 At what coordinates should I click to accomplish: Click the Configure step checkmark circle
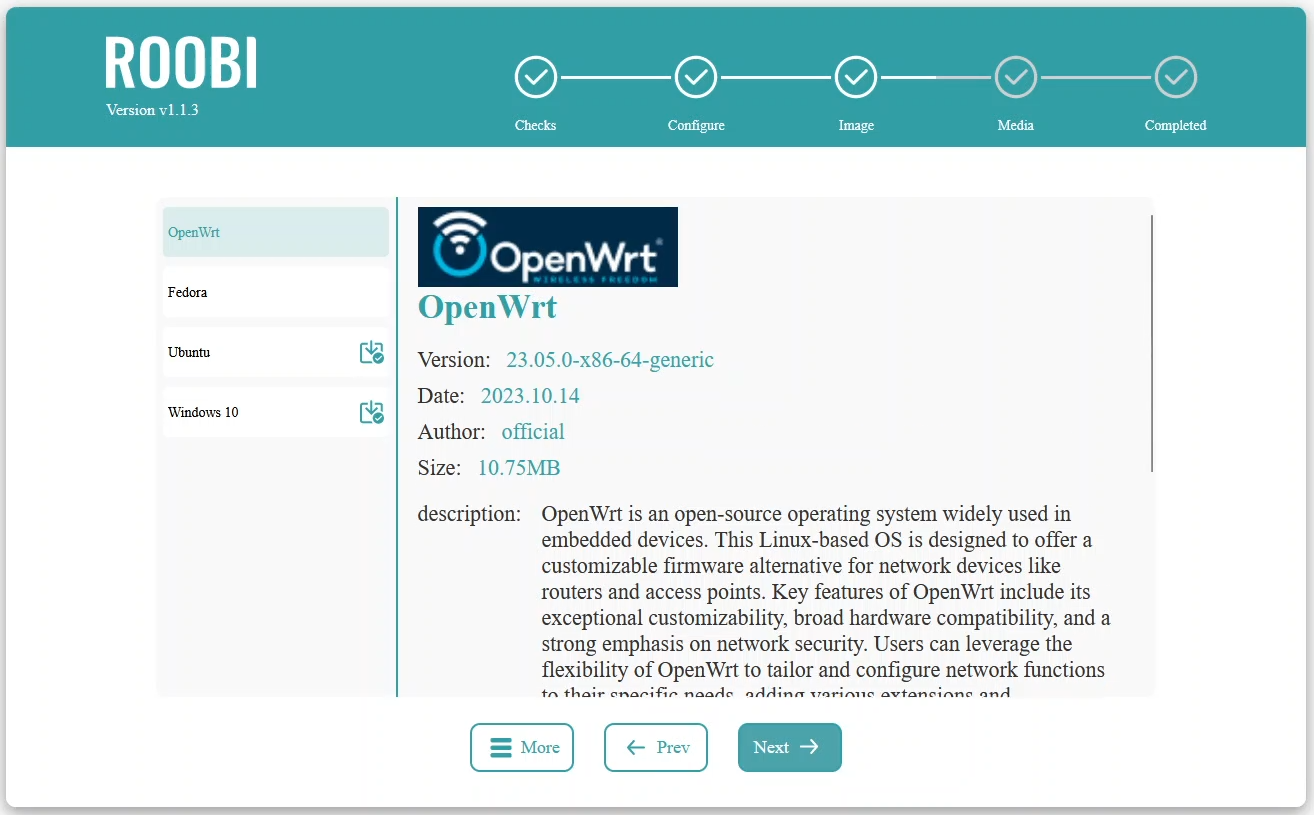(696, 77)
